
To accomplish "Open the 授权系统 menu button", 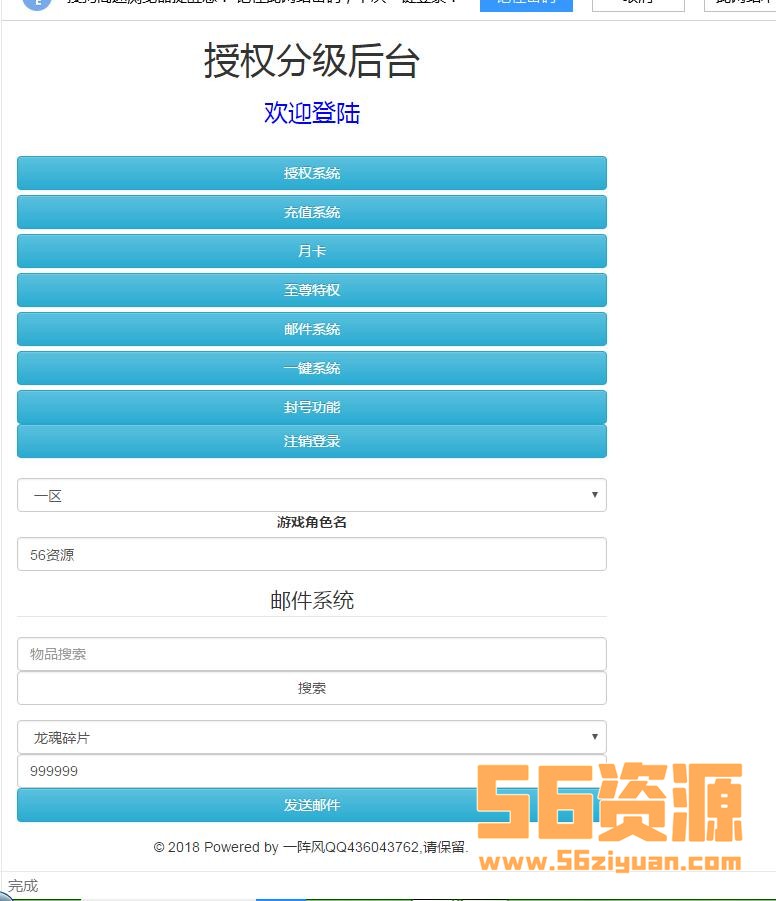I will coord(311,173).
